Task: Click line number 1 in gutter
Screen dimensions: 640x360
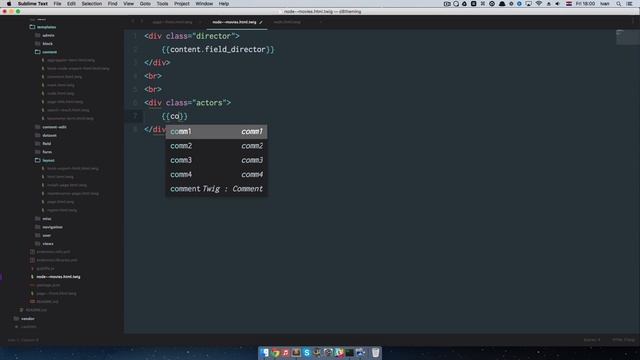Action: (x=135, y=36)
